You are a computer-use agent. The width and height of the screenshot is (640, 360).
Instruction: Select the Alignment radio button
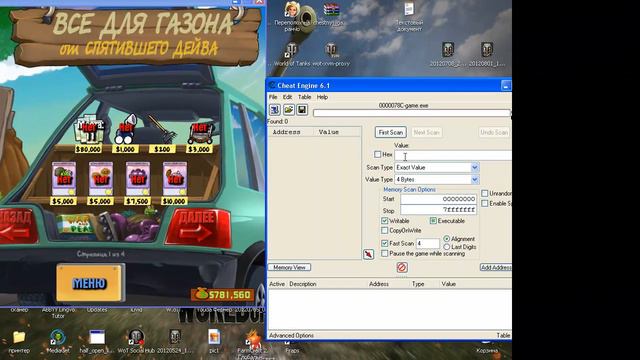coord(447,239)
